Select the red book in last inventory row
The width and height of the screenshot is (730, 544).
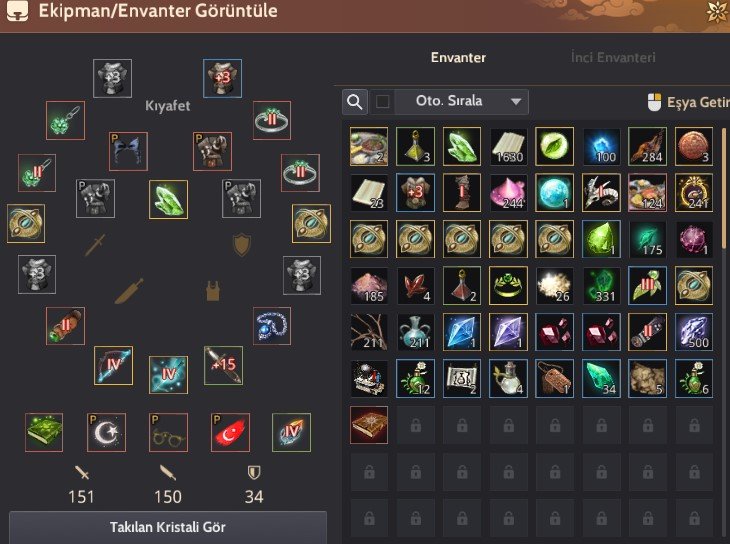[x=369, y=425]
